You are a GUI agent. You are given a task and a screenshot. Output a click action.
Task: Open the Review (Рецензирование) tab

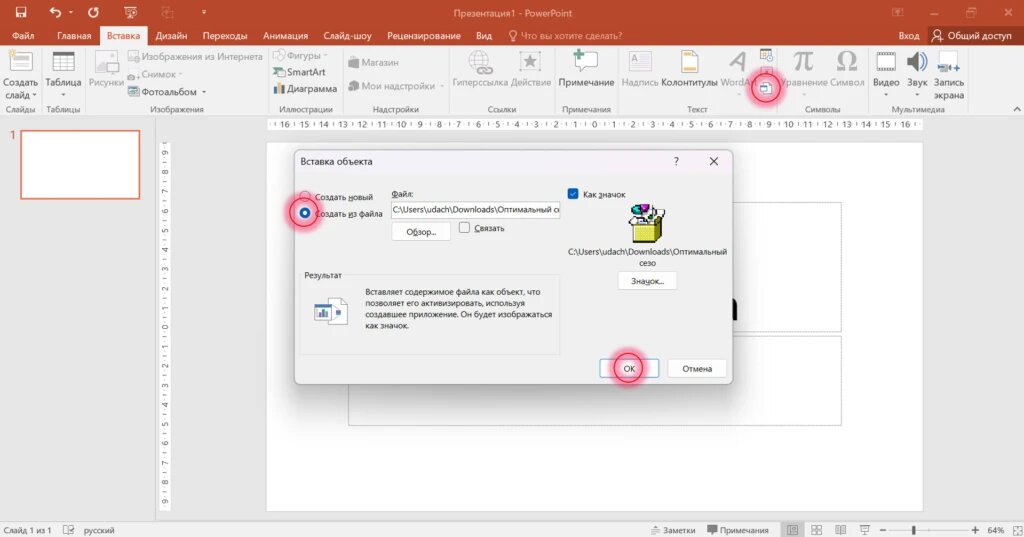click(424, 35)
